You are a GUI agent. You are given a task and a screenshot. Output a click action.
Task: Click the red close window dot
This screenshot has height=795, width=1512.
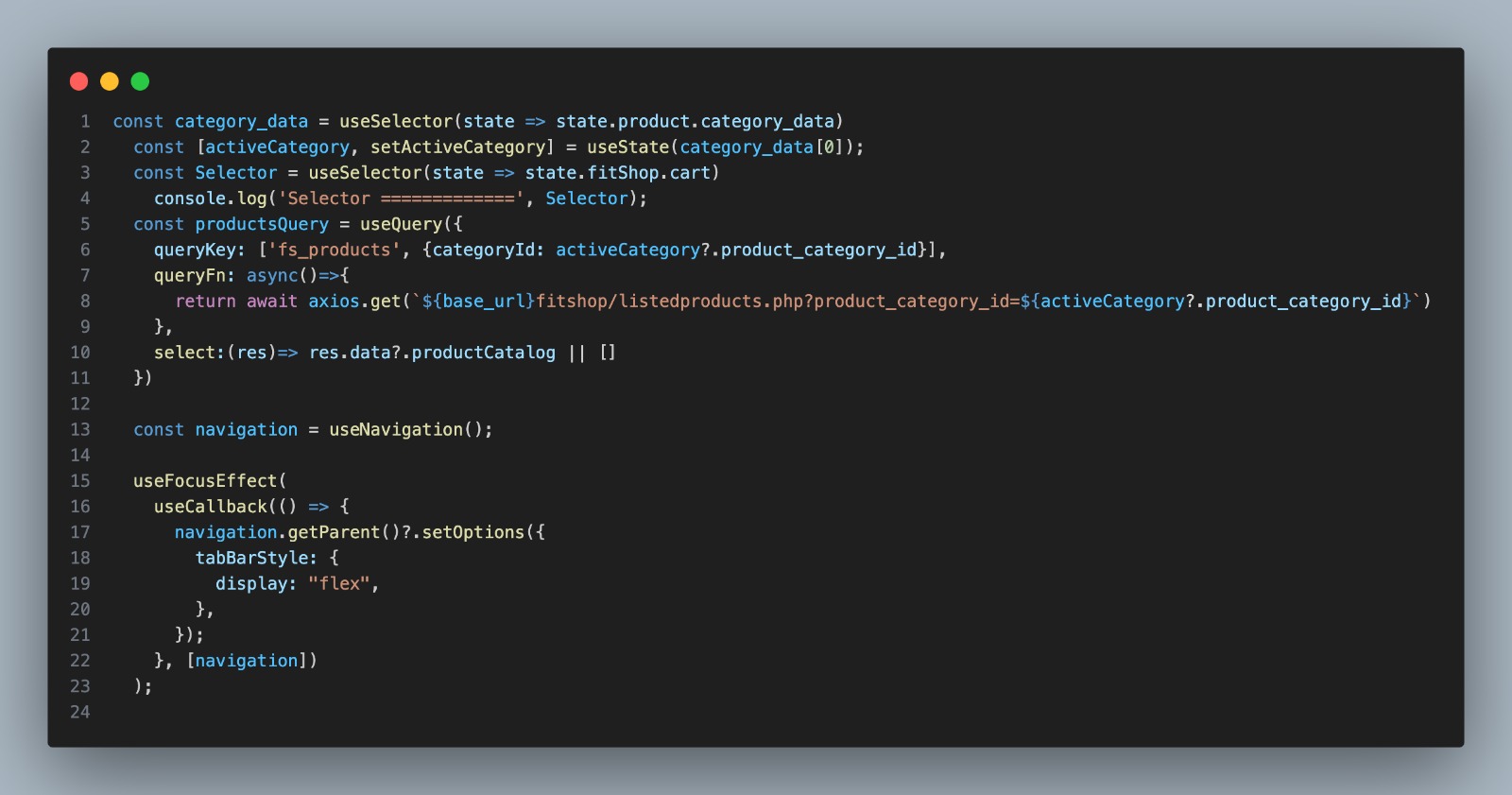(79, 81)
